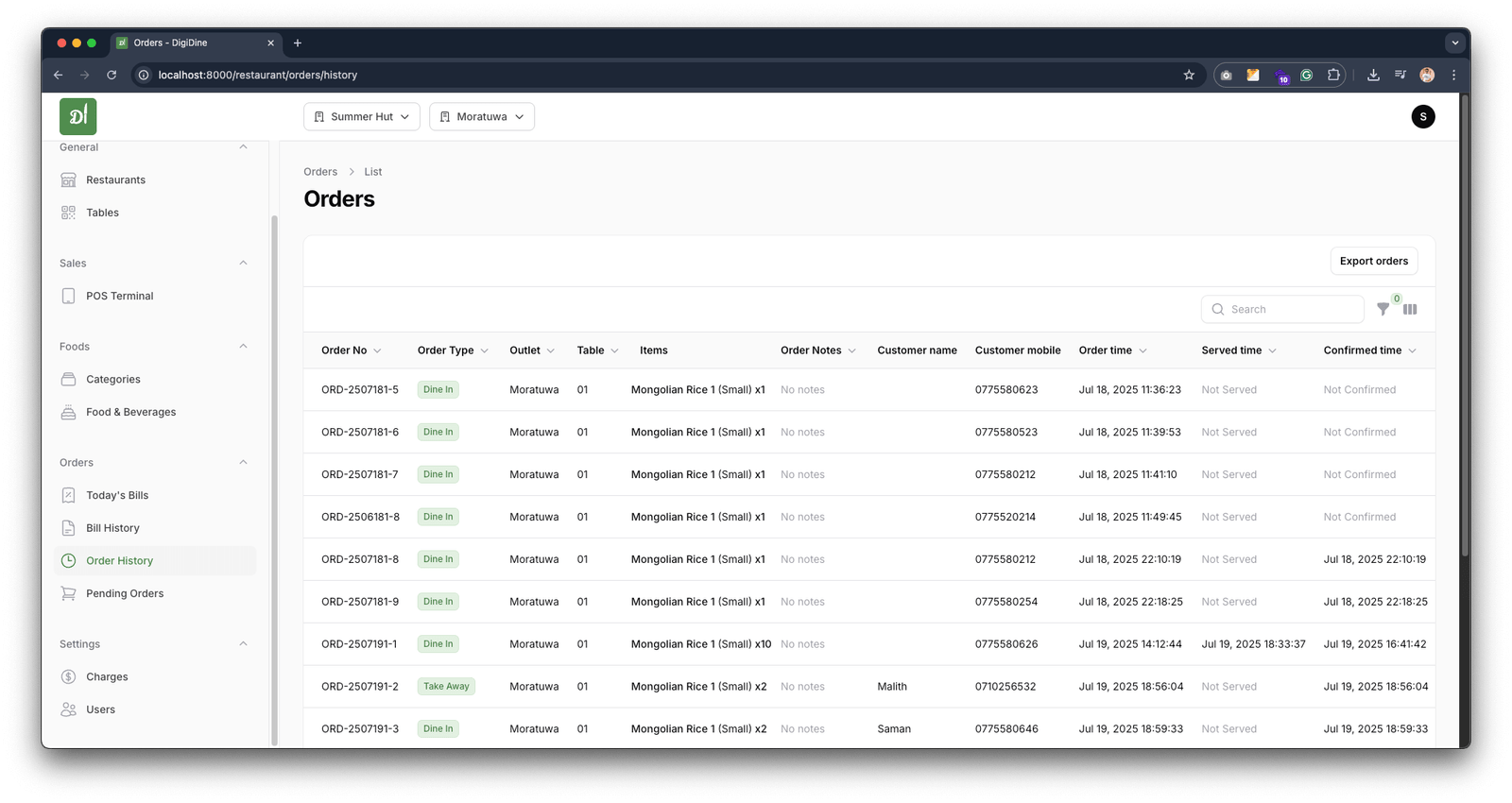1512x803 pixels.
Task: Bookmark this page with star icon
Action: 1189,75
